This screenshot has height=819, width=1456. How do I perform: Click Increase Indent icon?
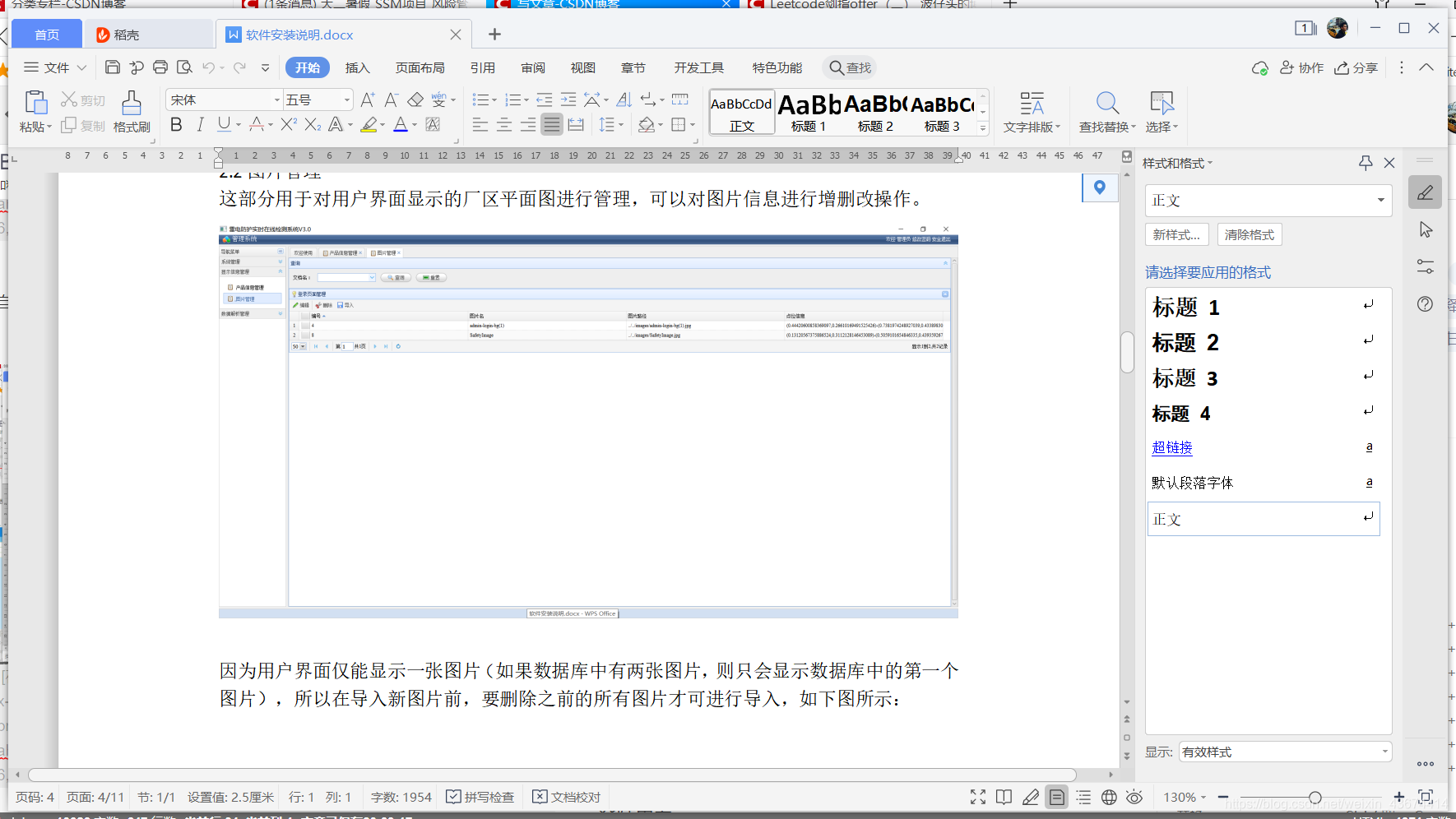pos(568,99)
